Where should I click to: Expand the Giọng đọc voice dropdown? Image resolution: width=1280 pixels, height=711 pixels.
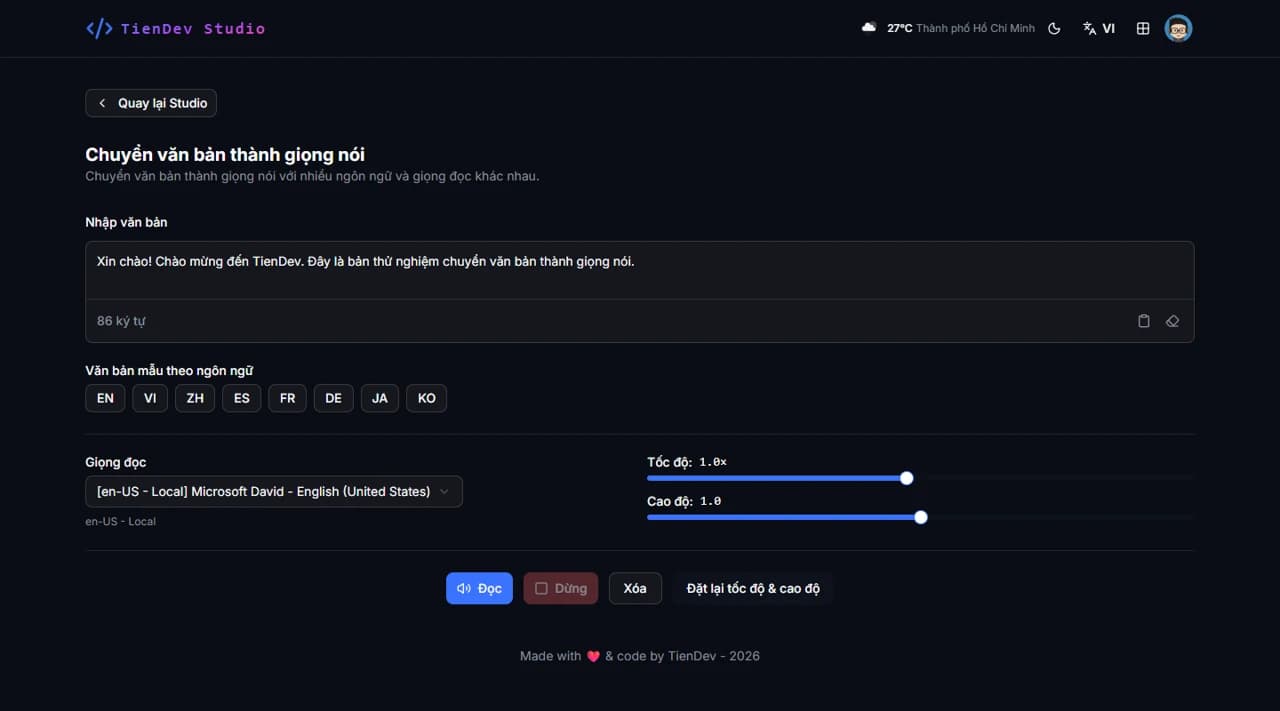(274, 491)
